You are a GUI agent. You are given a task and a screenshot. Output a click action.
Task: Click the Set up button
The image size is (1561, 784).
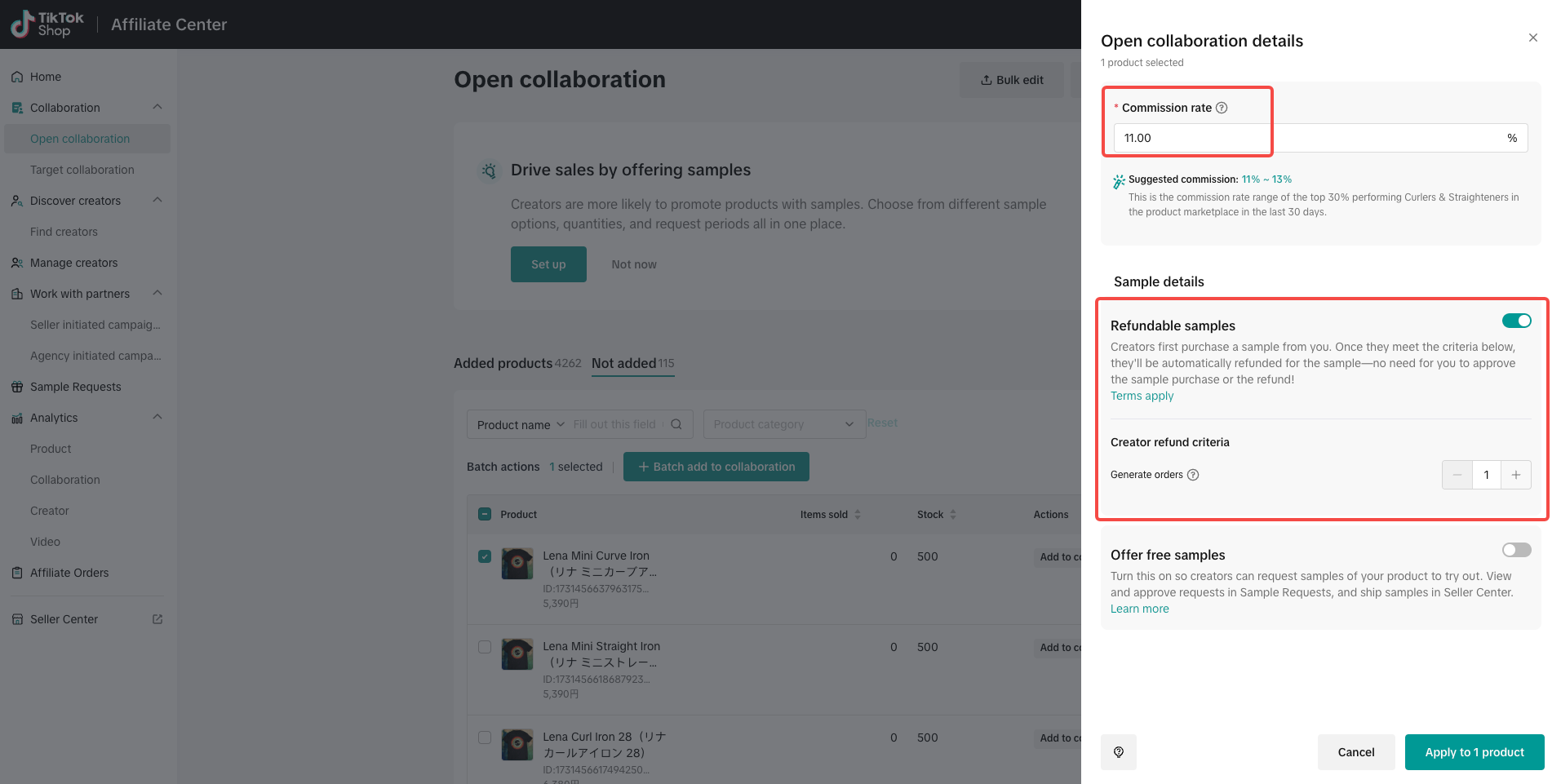tap(548, 264)
